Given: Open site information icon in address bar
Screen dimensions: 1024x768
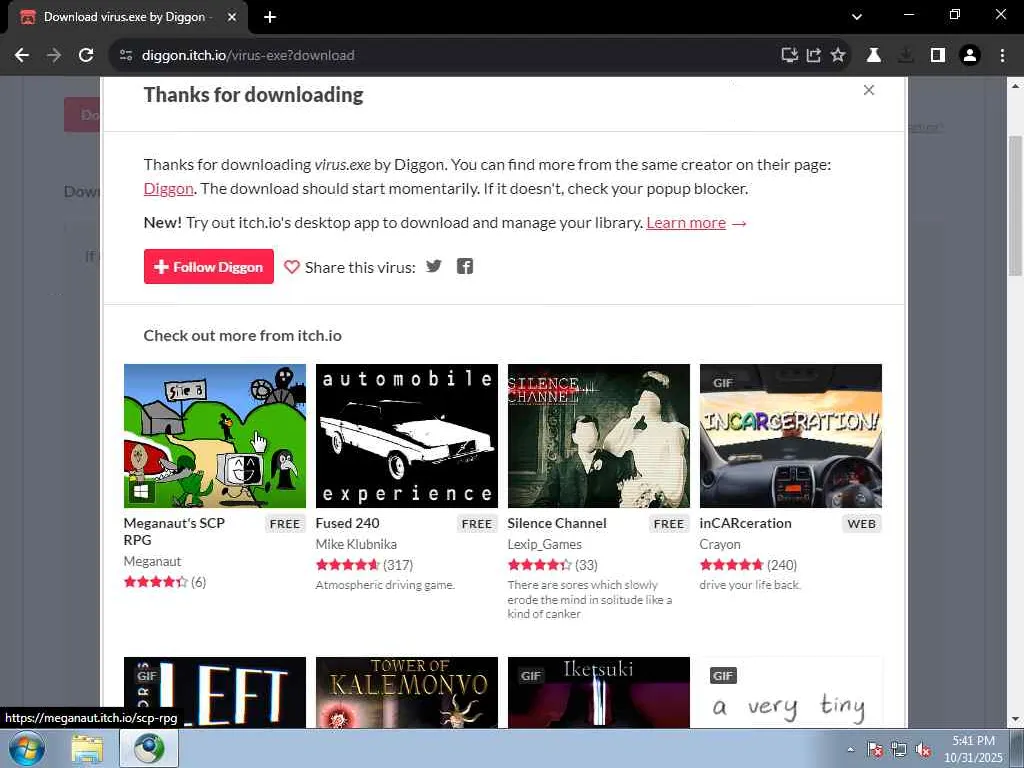Looking at the screenshot, I should 126,56.
